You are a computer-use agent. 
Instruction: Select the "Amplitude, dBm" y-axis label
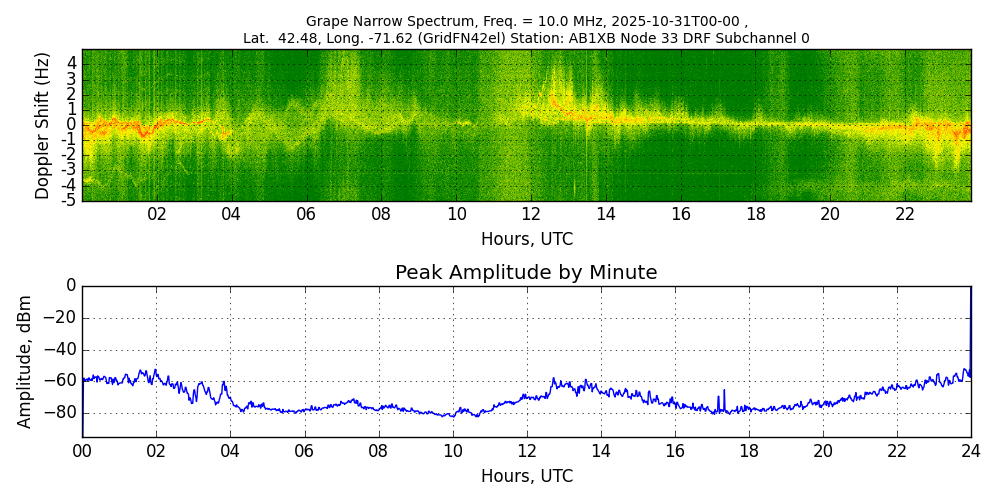click(25, 361)
